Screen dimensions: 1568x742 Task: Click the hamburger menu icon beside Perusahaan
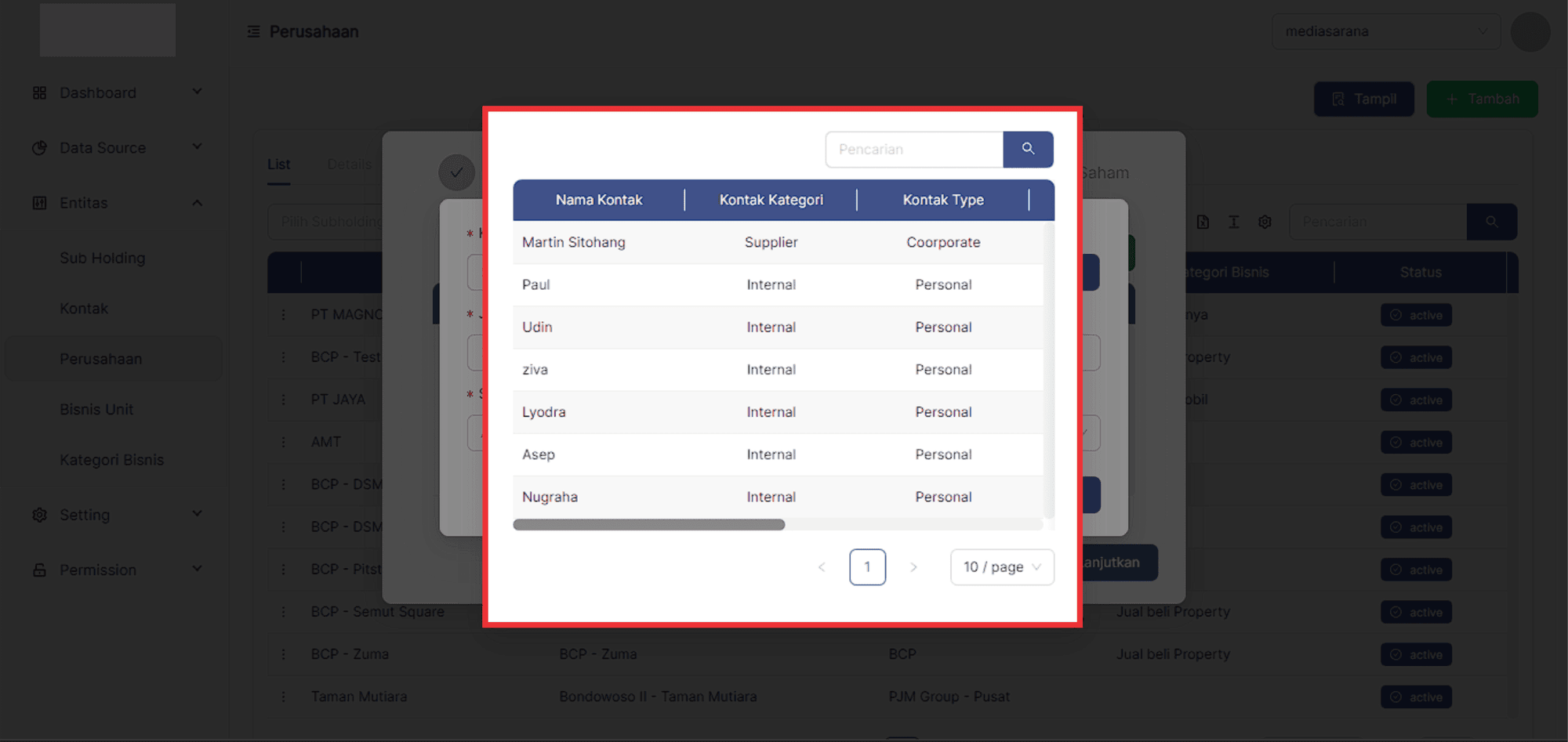click(253, 31)
